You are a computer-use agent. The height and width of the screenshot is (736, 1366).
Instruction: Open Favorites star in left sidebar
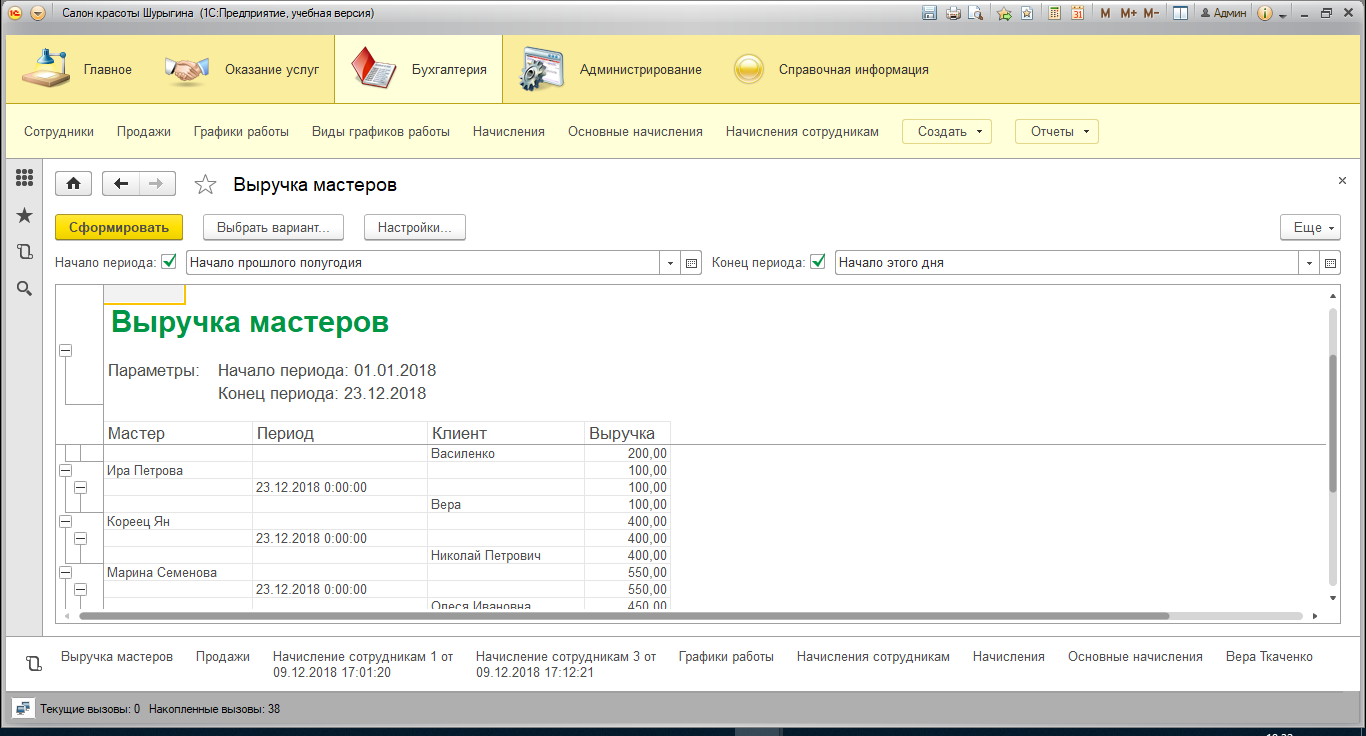(x=25, y=215)
